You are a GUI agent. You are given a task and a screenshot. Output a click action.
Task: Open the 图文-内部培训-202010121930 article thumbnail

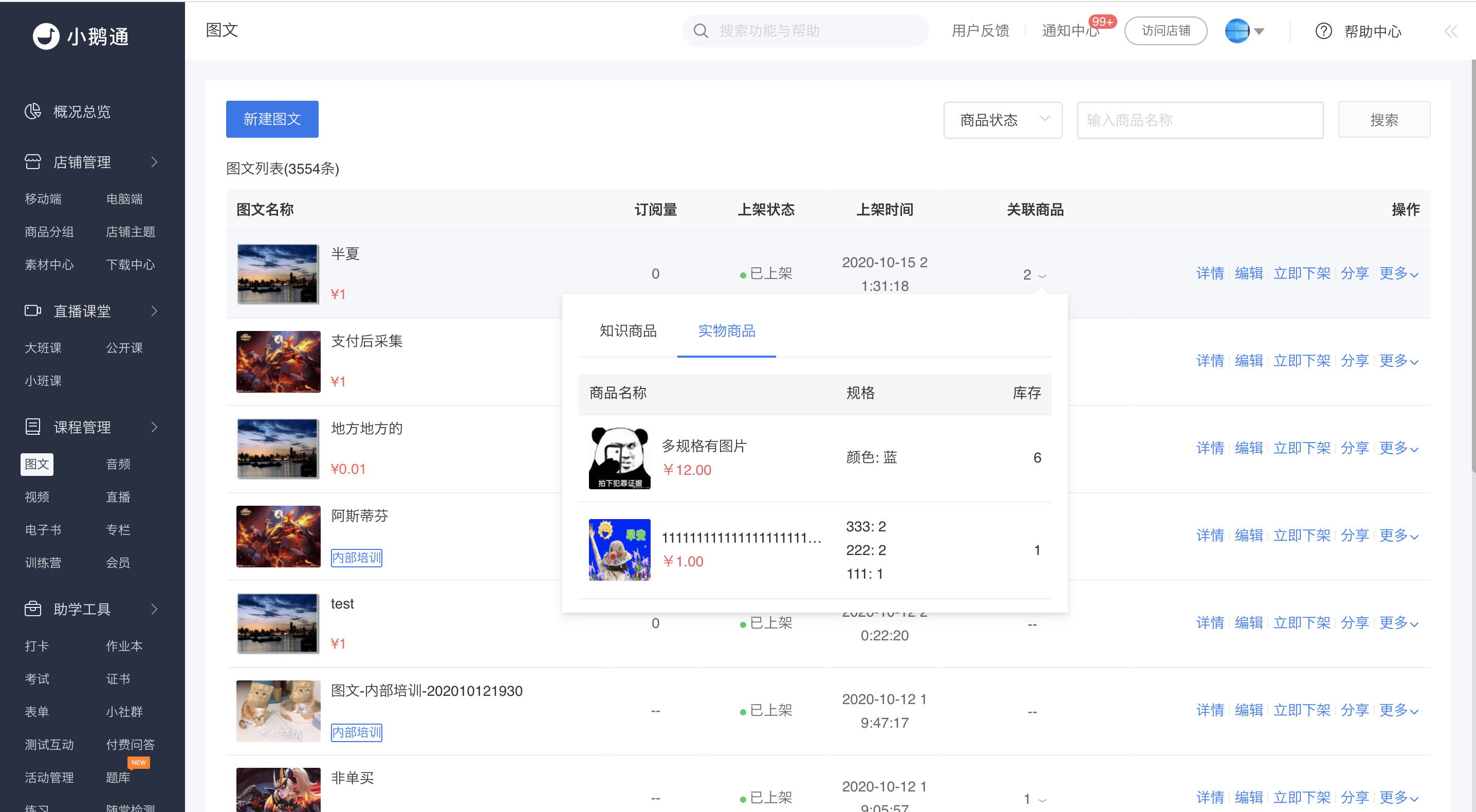(x=278, y=711)
